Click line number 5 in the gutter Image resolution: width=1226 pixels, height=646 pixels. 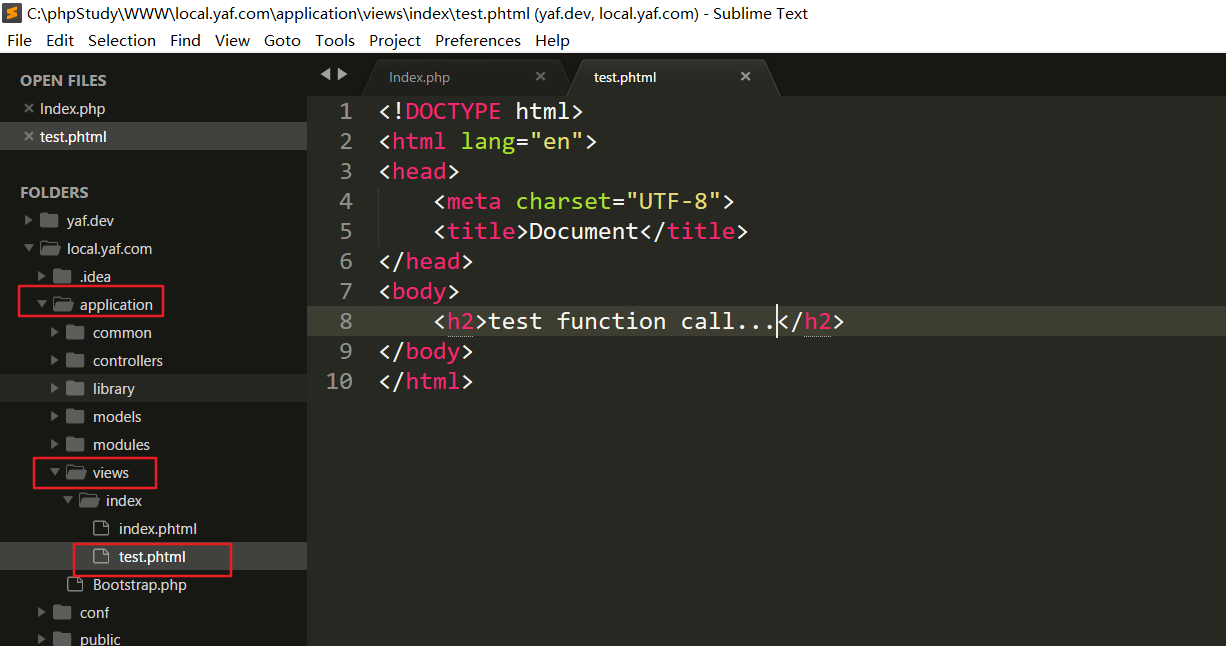point(345,231)
